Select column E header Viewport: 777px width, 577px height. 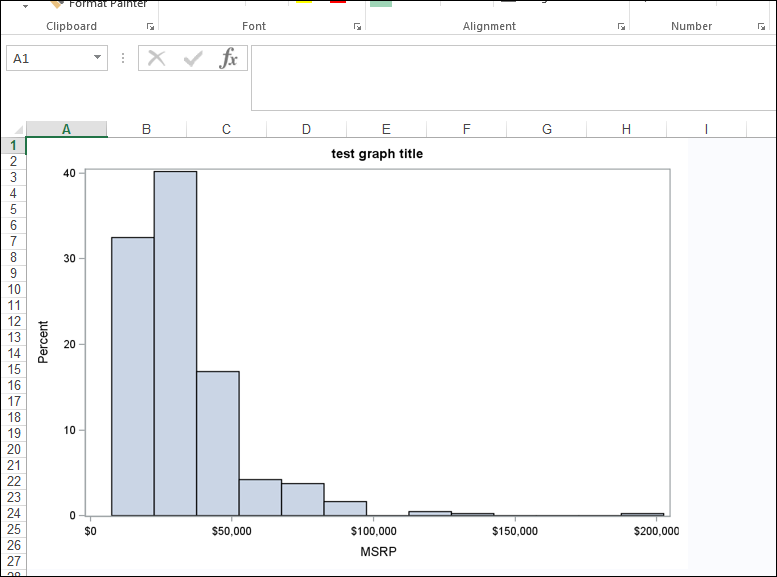point(387,129)
